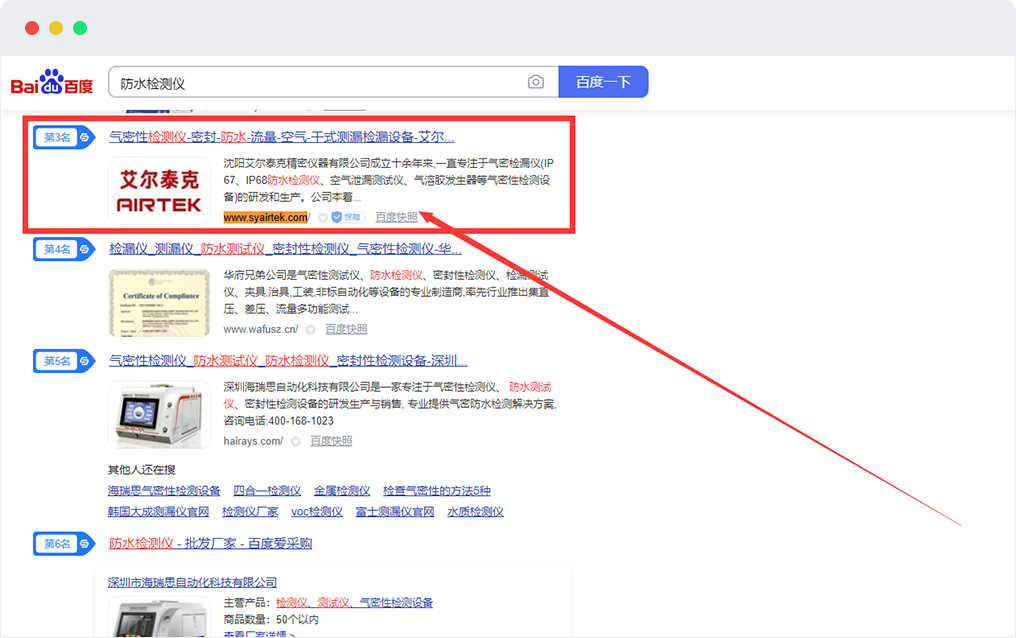Click the 检测仪 product link under 主营产品
The width and height of the screenshot is (1016, 638).
pyautogui.click(x=292, y=603)
